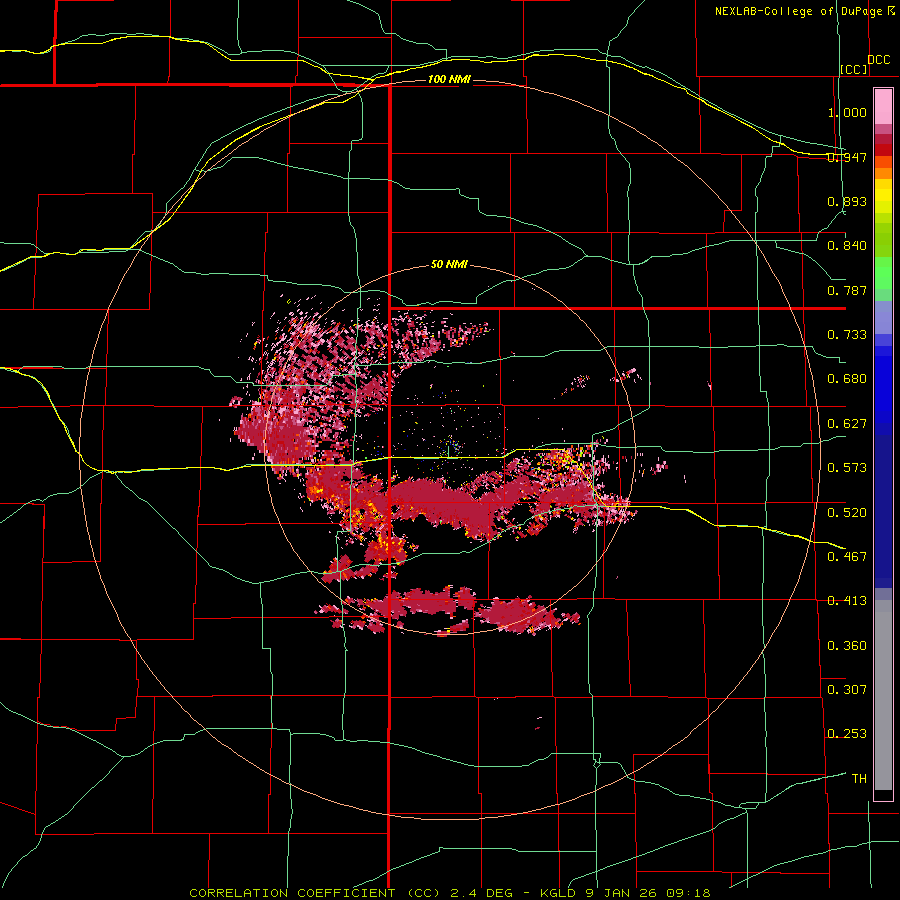Click the 0.360 value on the color scale

pos(847,646)
